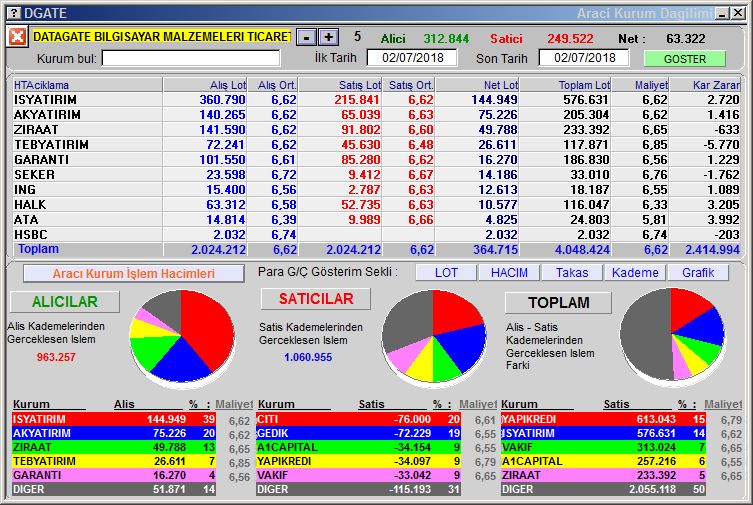Select the ZIRAAT row in top table

coord(376,130)
